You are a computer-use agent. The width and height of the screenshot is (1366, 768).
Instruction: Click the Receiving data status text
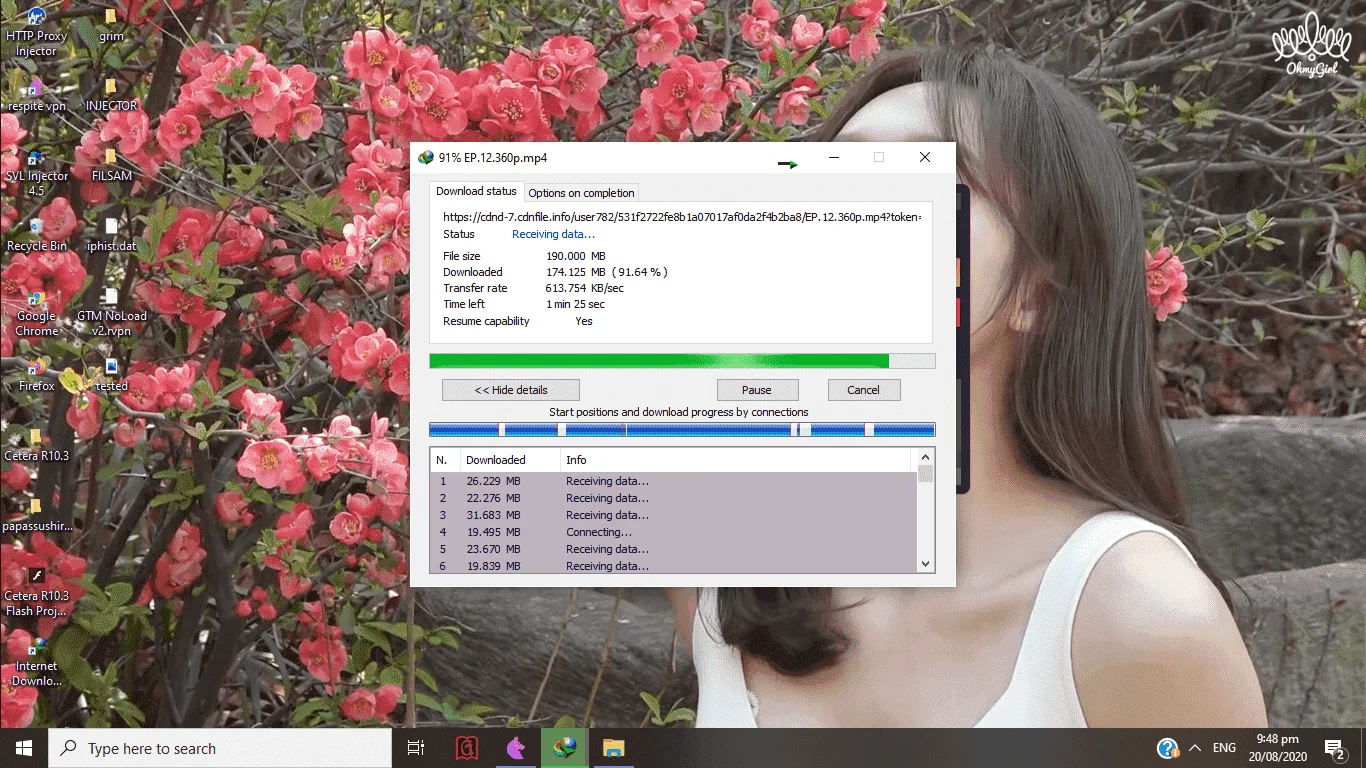pyautogui.click(x=553, y=234)
